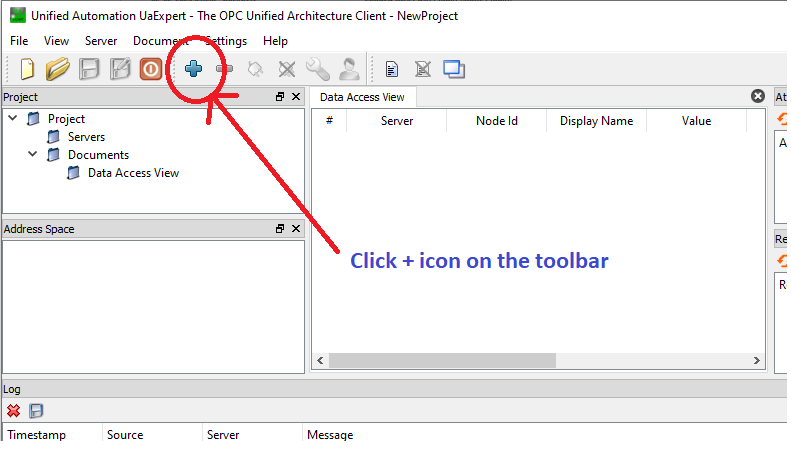Click the Remove Document crossed page icon
The width and height of the screenshot is (791, 454).
pos(423,69)
